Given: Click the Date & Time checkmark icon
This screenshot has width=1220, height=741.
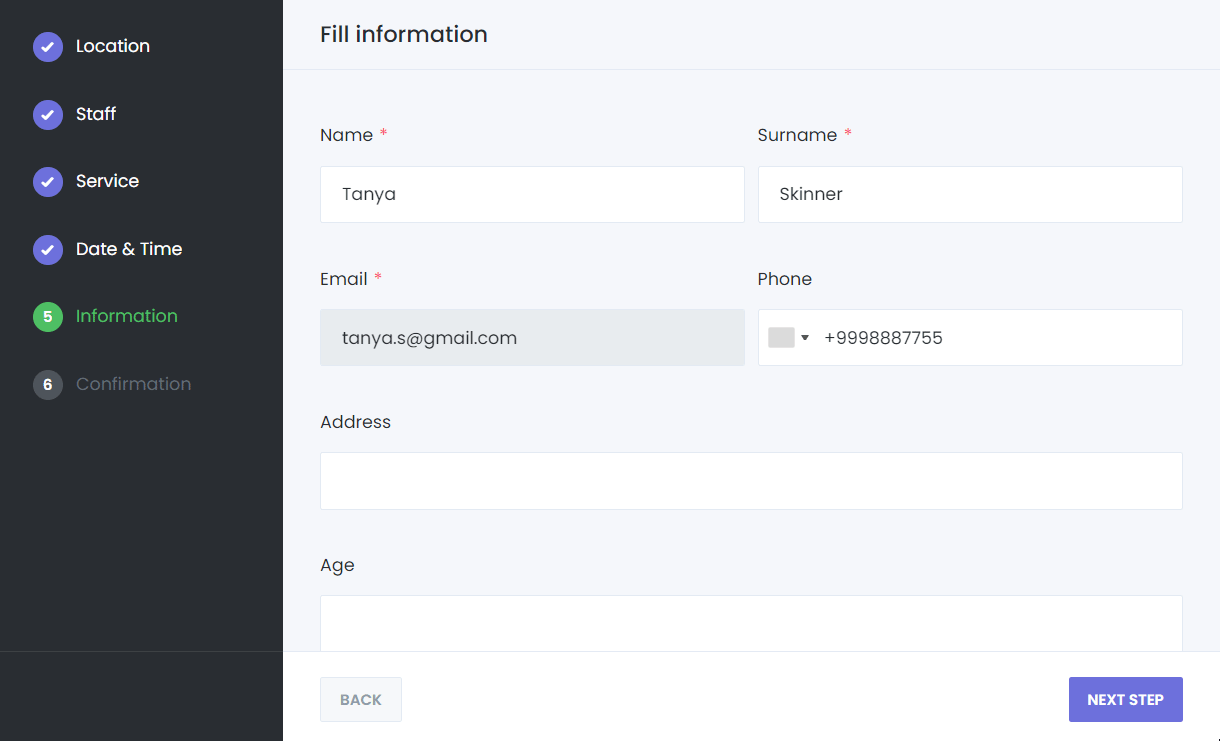Looking at the screenshot, I should coord(47,250).
